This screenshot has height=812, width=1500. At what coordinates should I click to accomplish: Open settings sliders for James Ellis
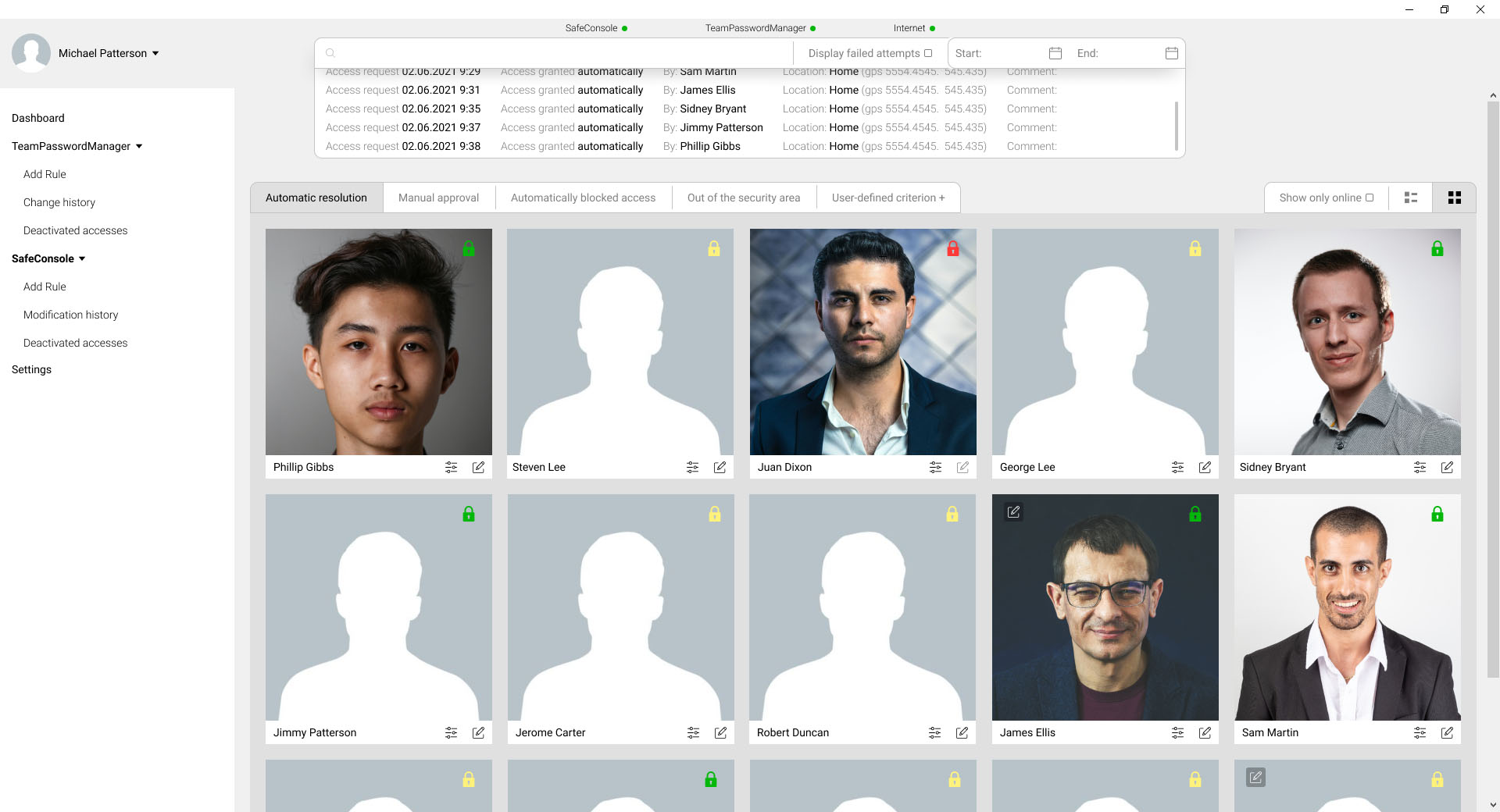pos(1178,732)
